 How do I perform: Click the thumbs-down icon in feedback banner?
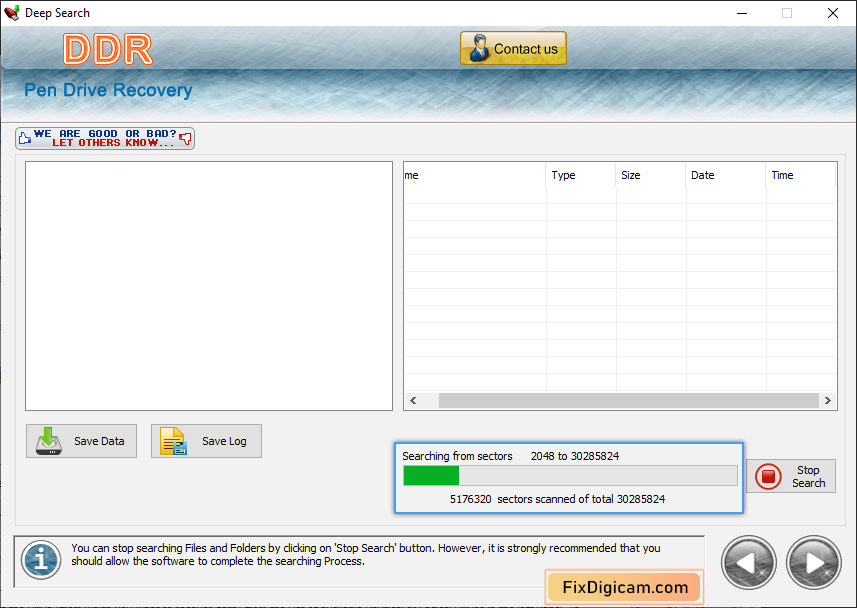186,138
